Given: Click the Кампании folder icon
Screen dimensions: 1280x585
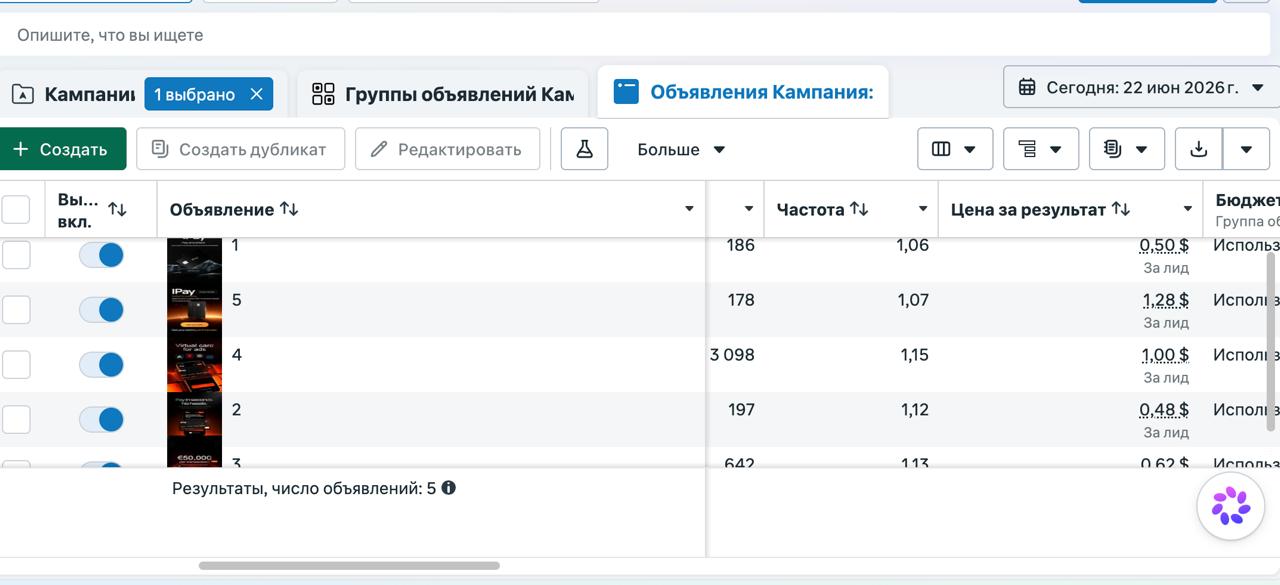Looking at the screenshot, I should tap(22, 94).
